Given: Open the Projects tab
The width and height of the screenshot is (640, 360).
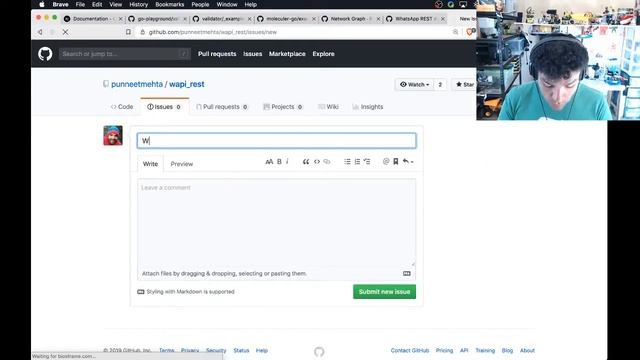Looking at the screenshot, I should click(x=283, y=107).
